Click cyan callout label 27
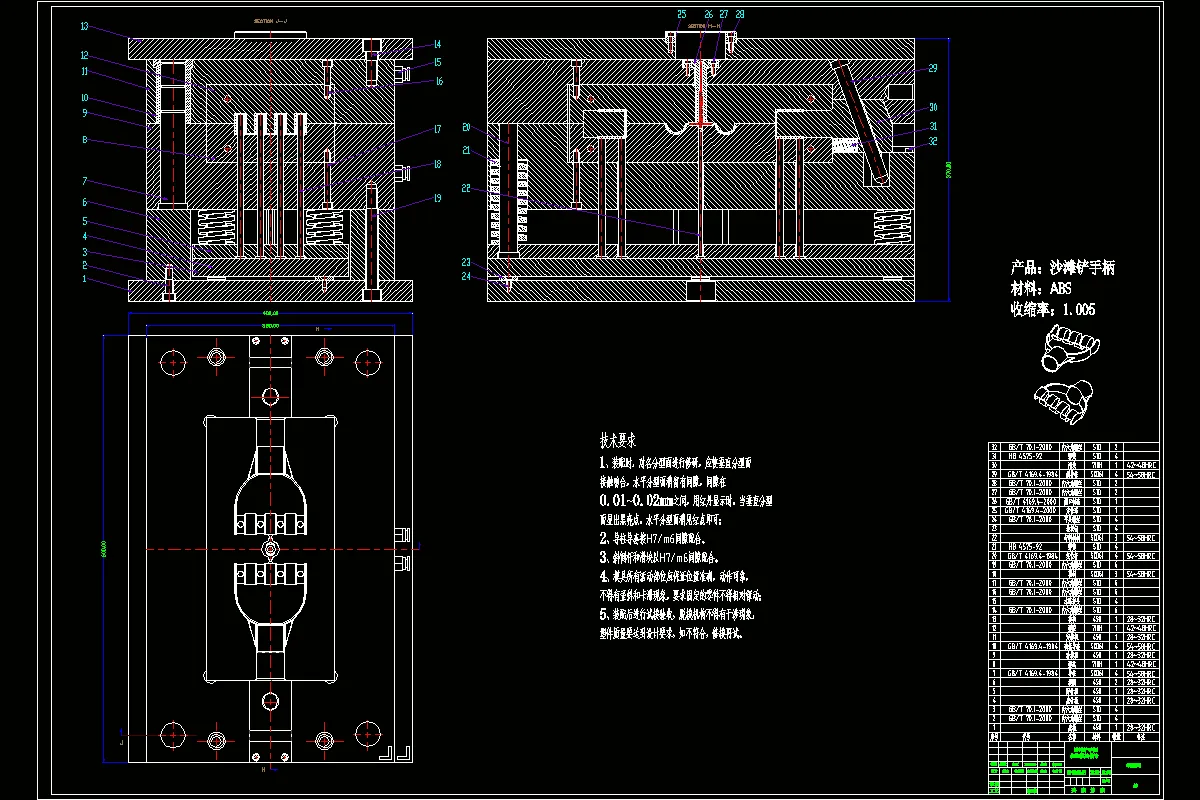Image resolution: width=1200 pixels, height=800 pixels. 725,15
